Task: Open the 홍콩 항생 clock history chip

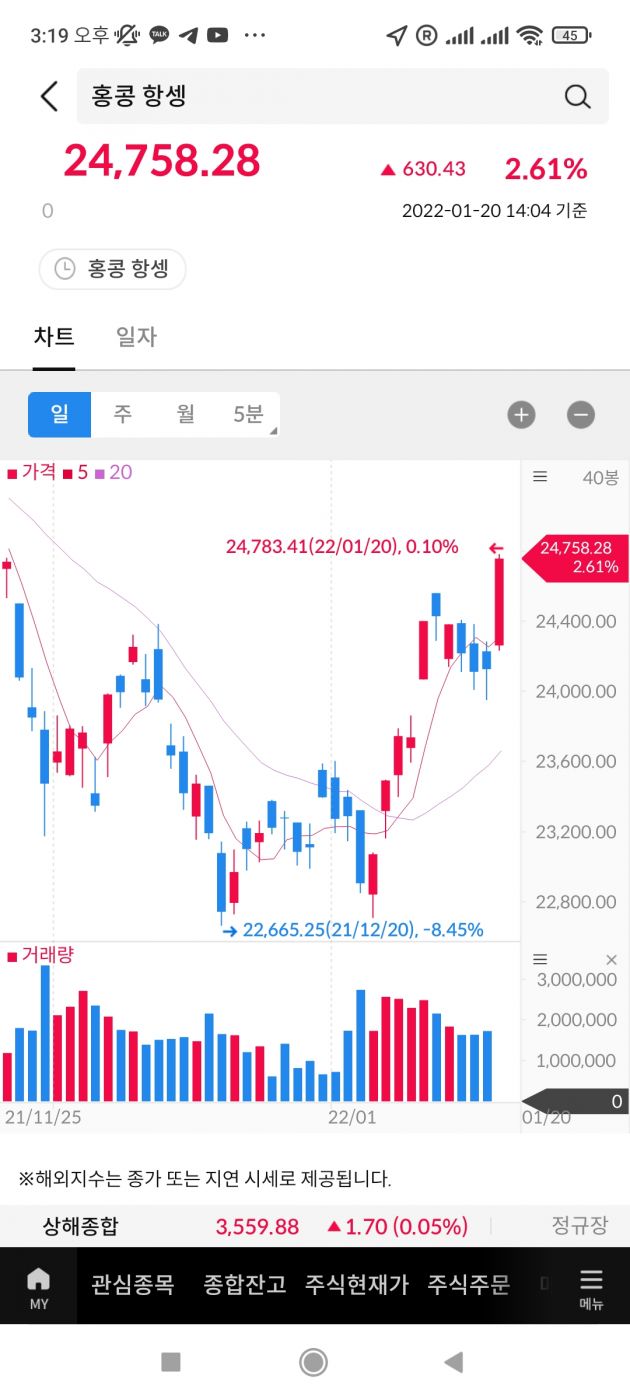Action: click(112, 269)
